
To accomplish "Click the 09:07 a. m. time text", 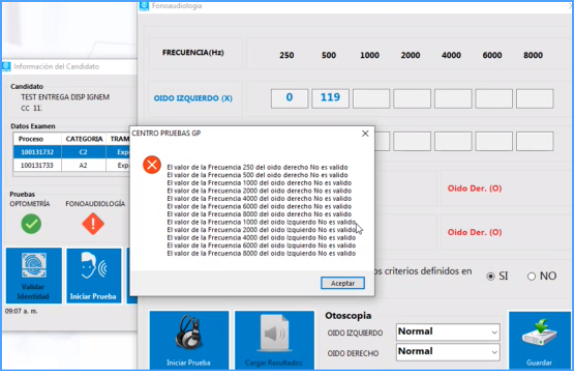I will pyautogui.click(x=21, y=311).
